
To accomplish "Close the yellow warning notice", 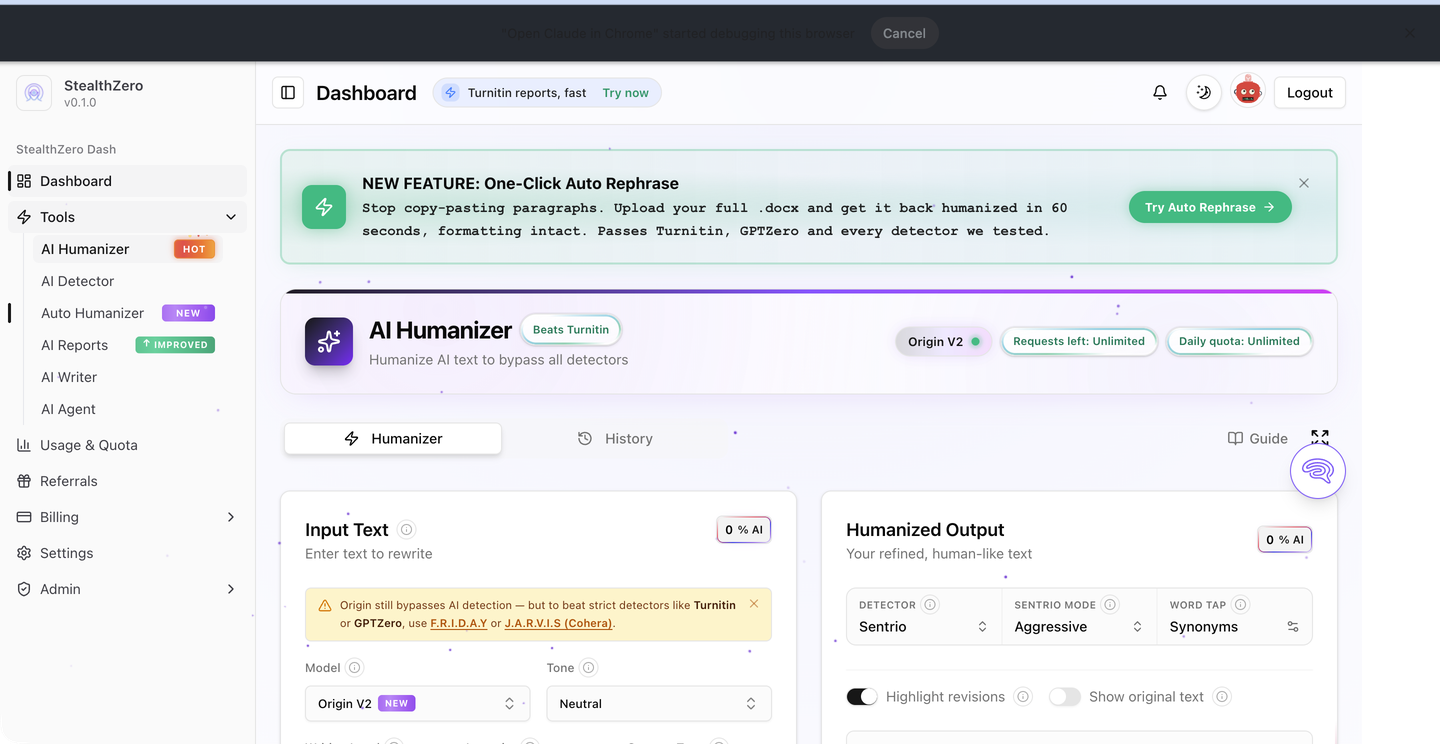I will click(754, 603).
